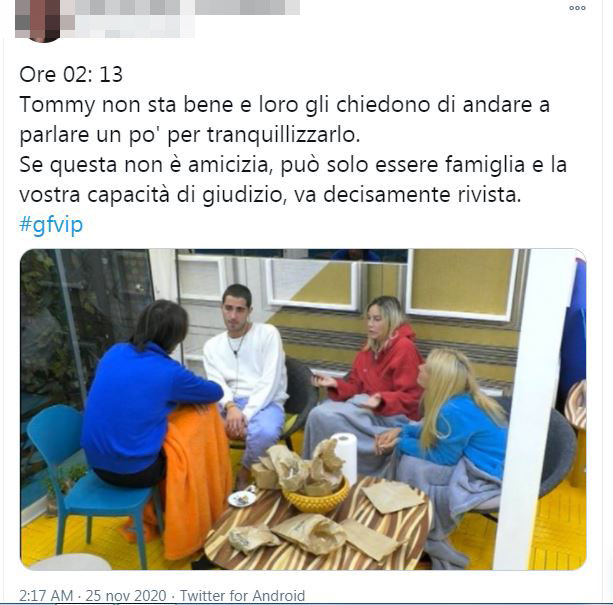The width and height of the screenshot is (613, 605).
Task: Click the paper towel roll in the photo
Action: 345,455
